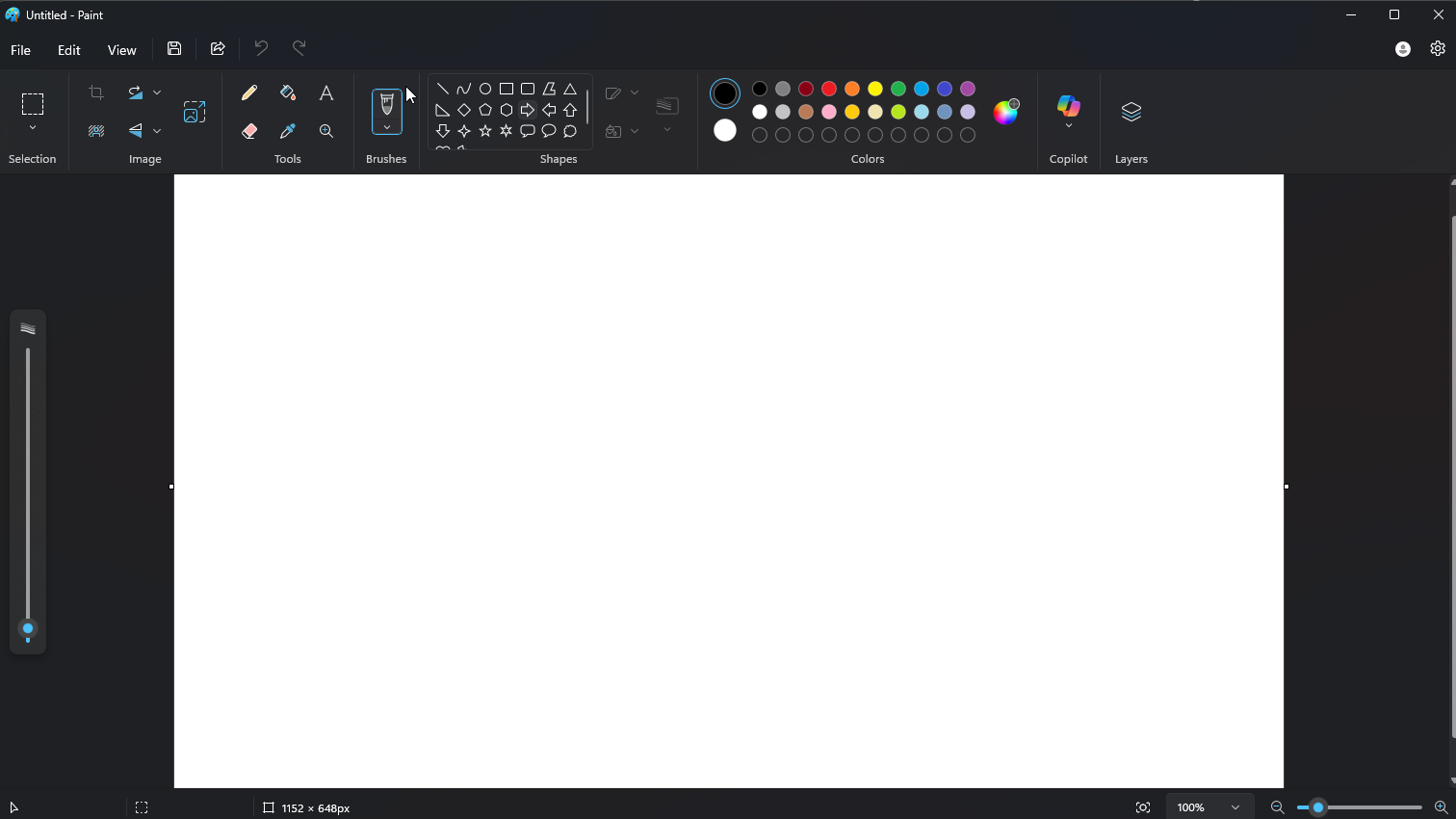Click the Rotate image icon
This screenshot has height=819, width=1456.
tap(136, 92)
